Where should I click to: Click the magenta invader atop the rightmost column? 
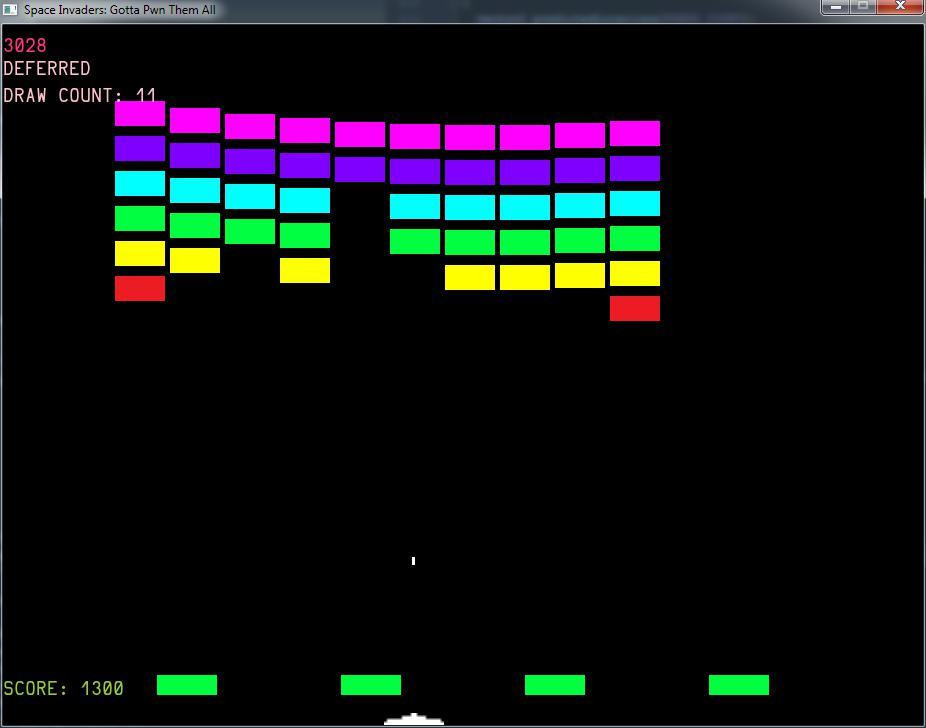point(635,133)
